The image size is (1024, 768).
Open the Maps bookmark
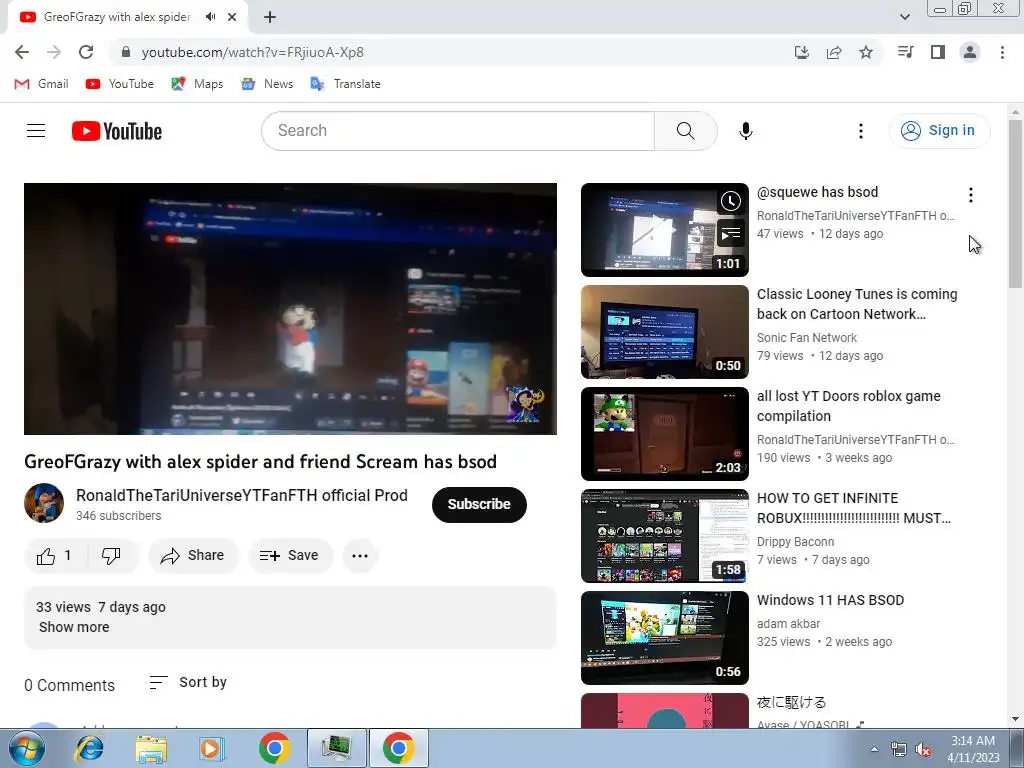(197, 84)
